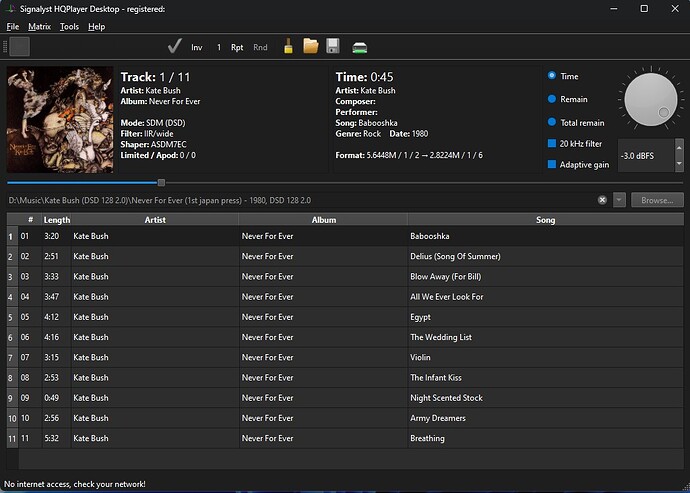The image size is (690, 493).
Task: Open the Matrix menu
Action: (39, 27)
